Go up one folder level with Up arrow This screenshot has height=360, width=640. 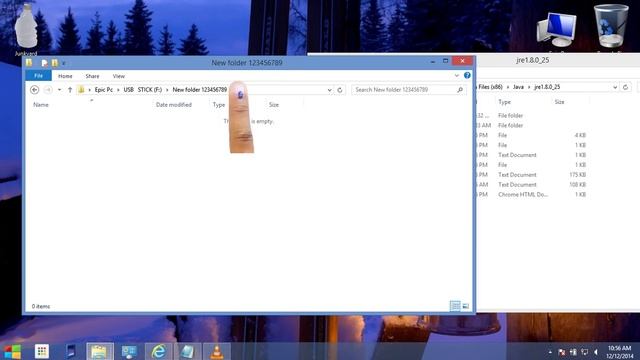[70, 90]
